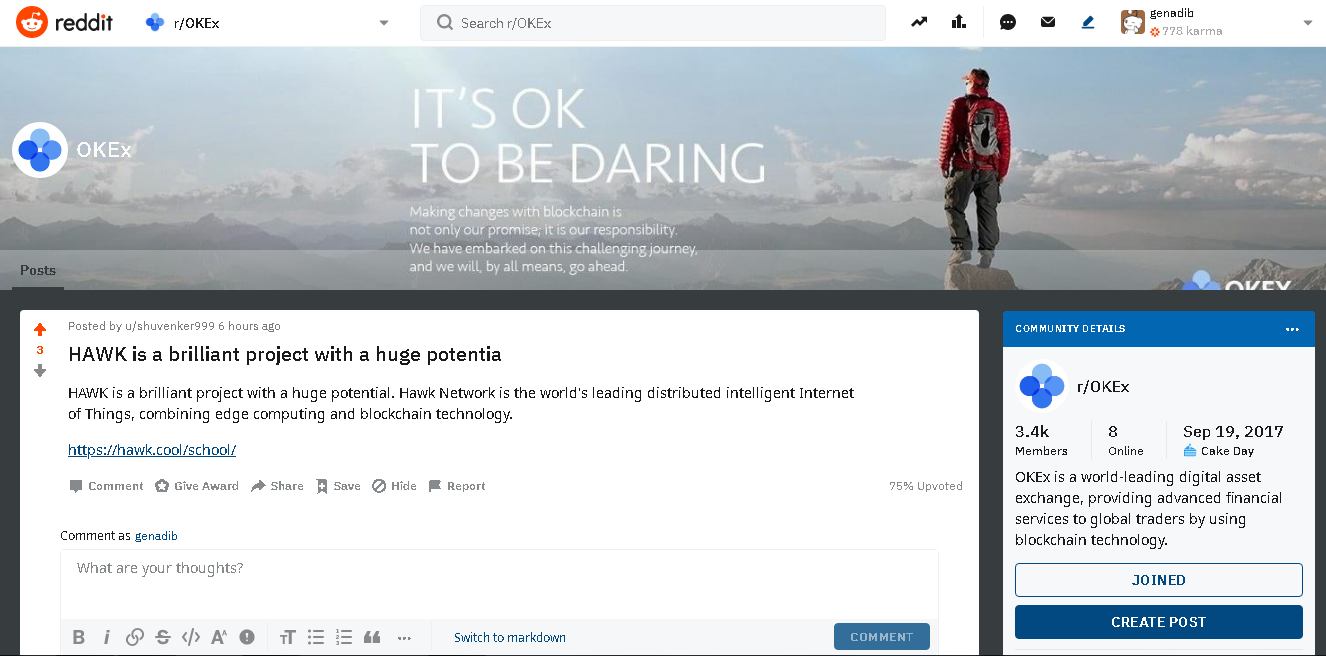1326x656 pixels.
Task: Downvote the HAWK post
Action: [x=40, y=371]
